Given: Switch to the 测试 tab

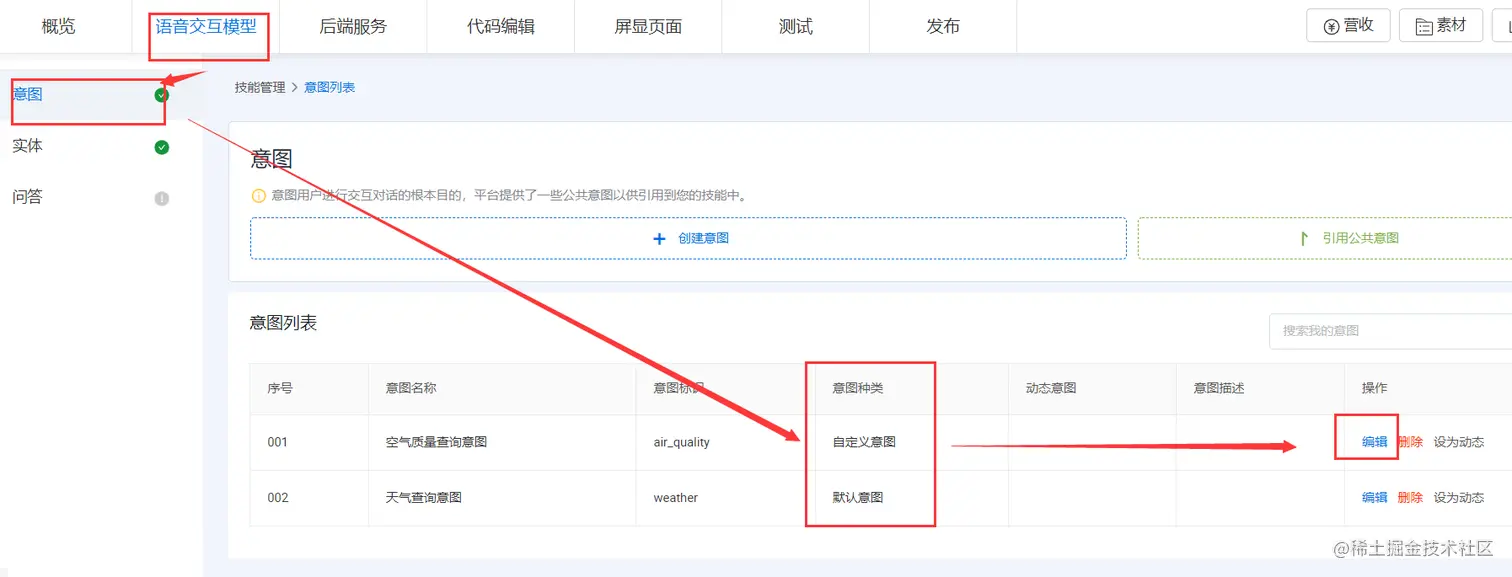Looking at the screenshot, I should 795,26.
